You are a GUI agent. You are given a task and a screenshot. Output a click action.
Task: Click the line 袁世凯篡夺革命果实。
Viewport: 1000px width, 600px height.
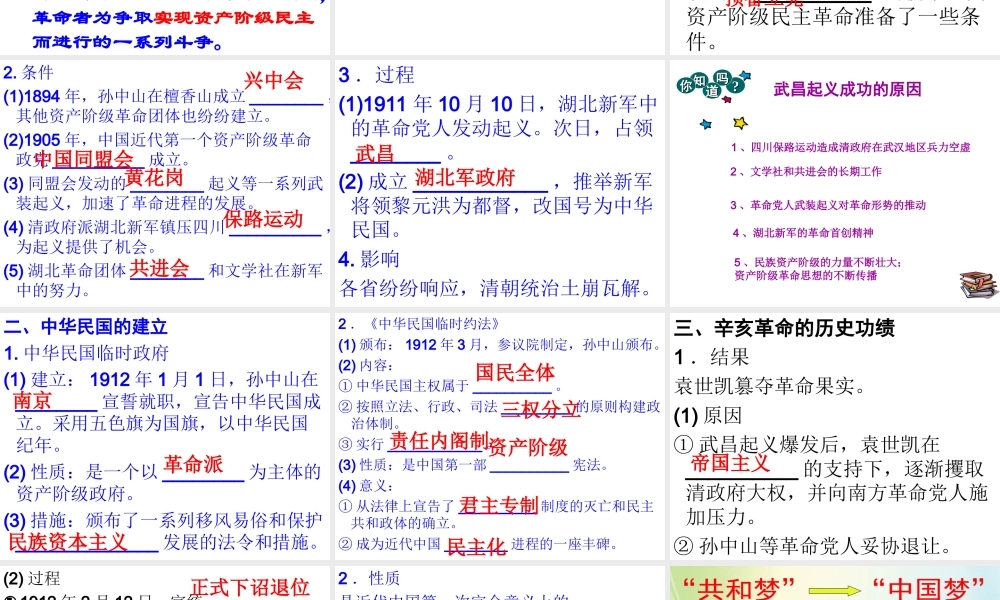770,386
